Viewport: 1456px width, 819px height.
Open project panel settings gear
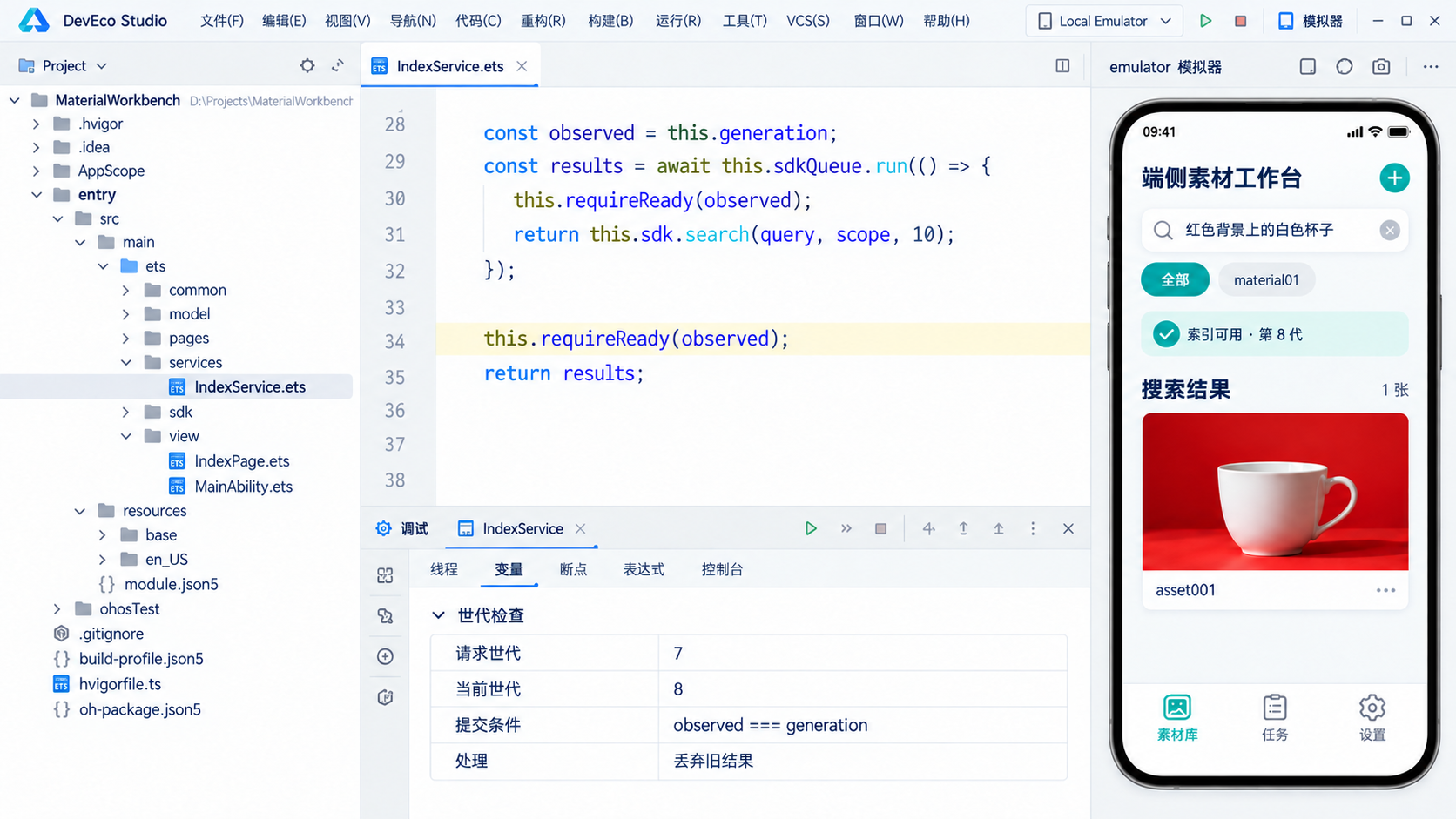pyautogui.click(x=307, y=65)
